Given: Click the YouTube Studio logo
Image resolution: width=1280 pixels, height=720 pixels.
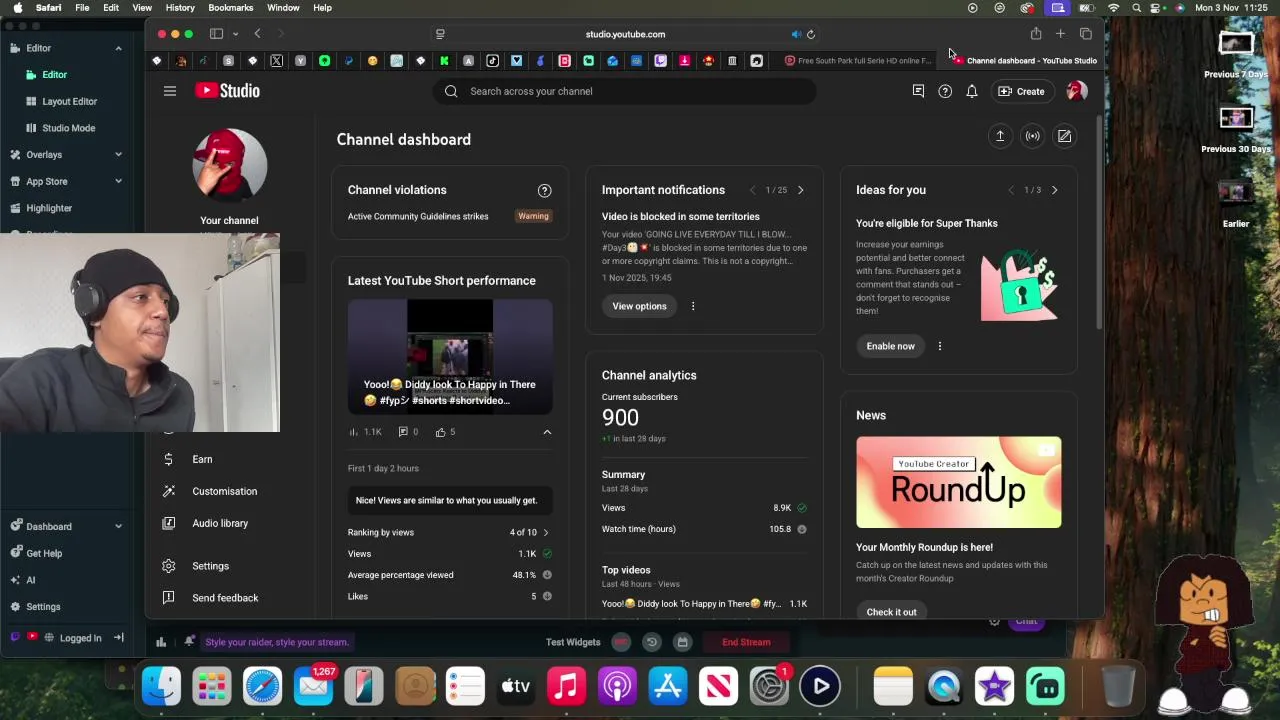Looking at the screenshot, I should tap(227, 91).
